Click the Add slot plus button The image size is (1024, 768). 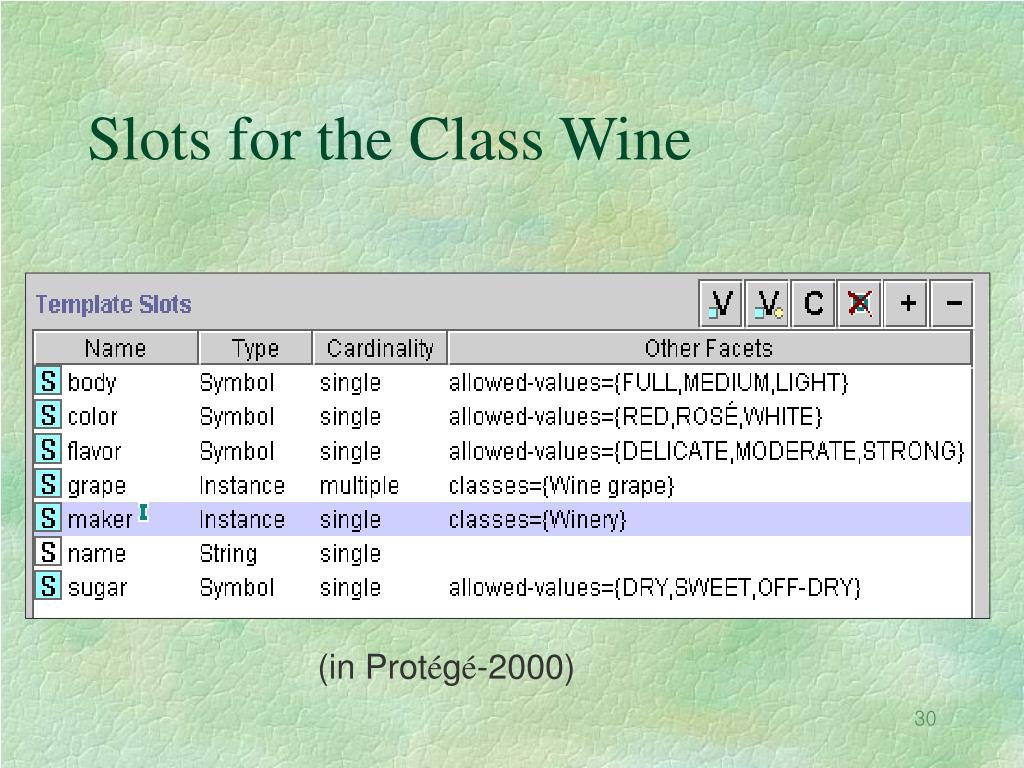click(906, 304)
